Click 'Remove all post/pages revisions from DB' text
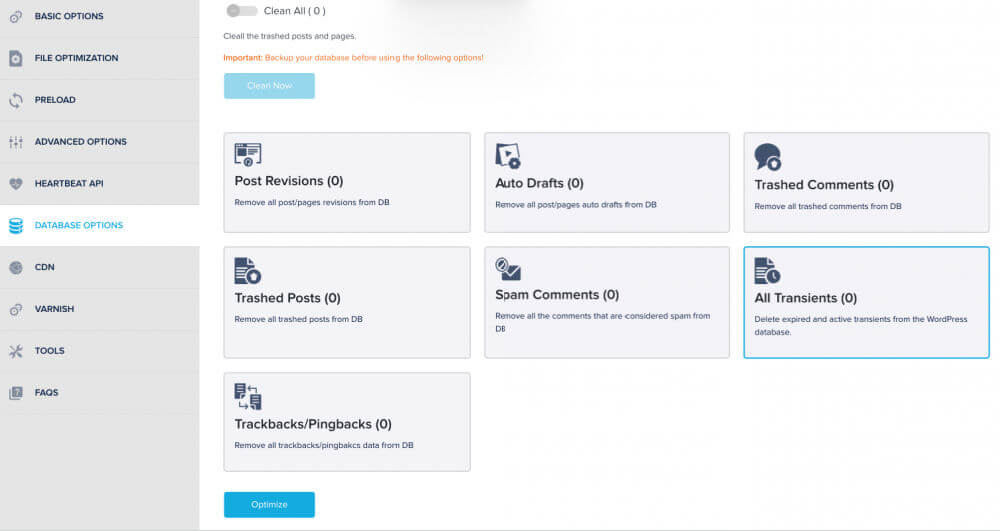1000x531 pixels. [312, 203]
